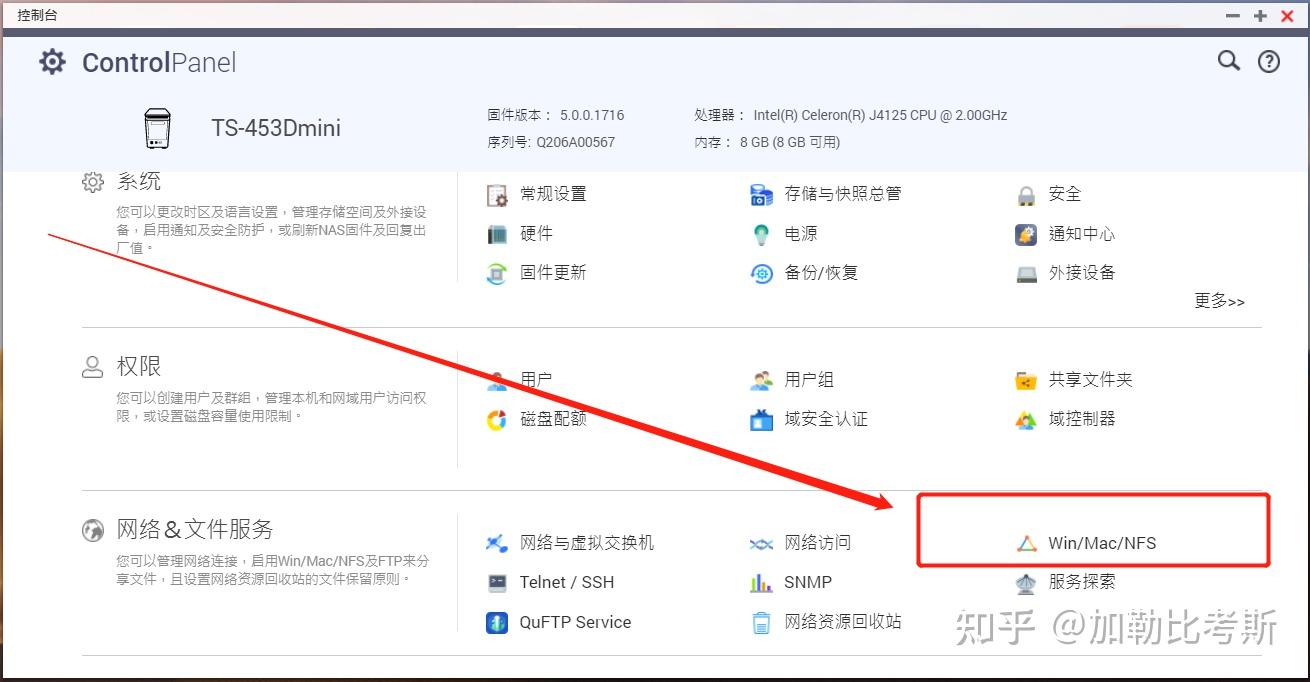The image size is (1310, 682).
Task: Open Win/Mac/NFS settings
Action: pos(1104,543)
